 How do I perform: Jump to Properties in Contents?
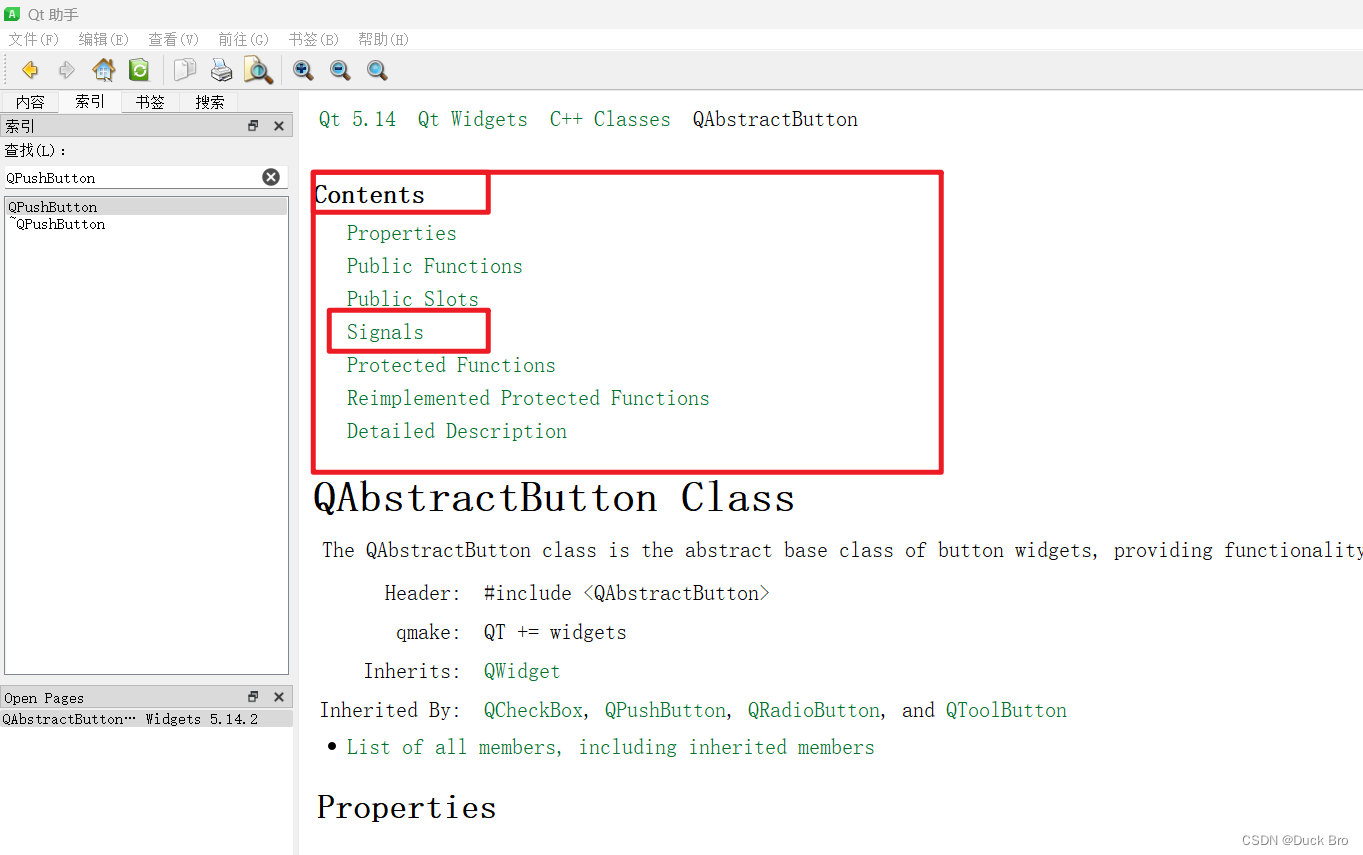pyautogui.click(x=401, y=233)
